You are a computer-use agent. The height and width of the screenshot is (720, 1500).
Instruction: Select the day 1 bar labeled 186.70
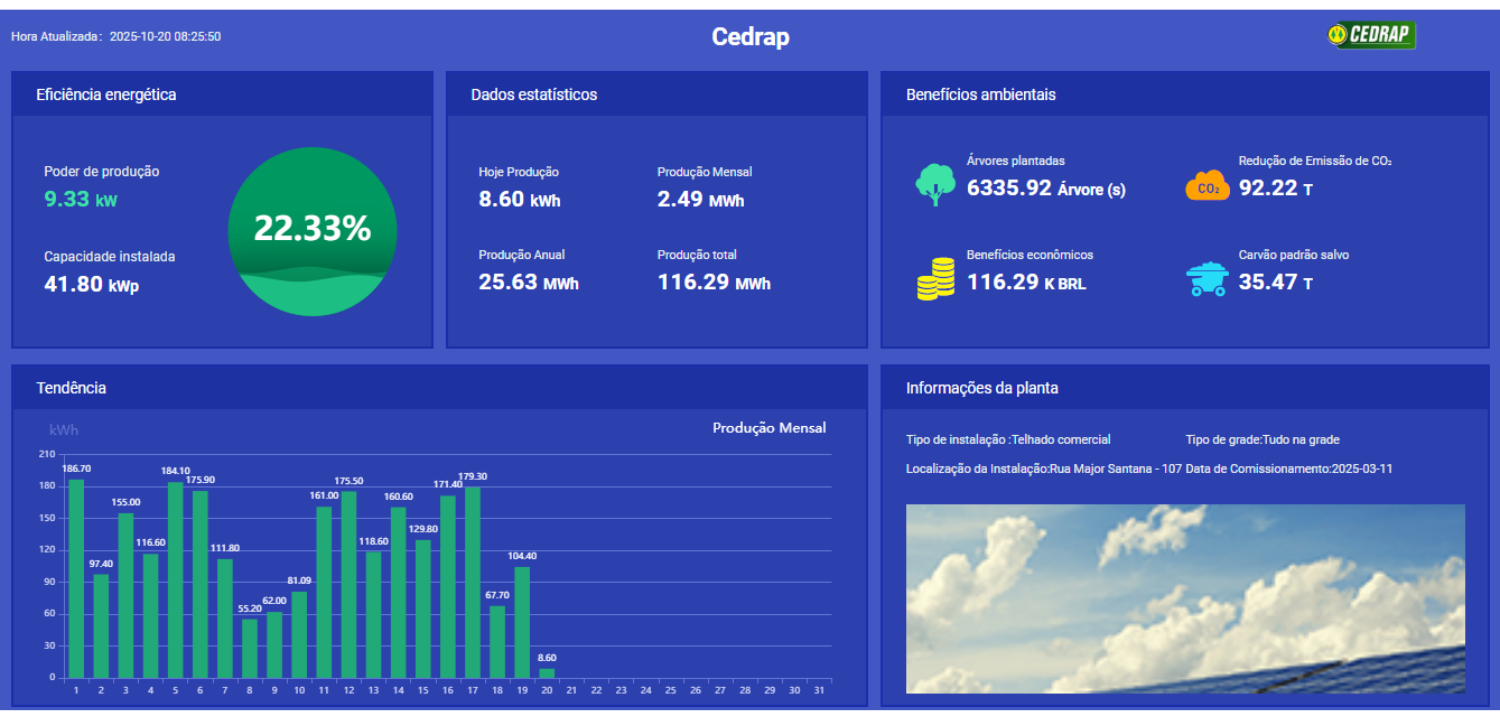(x=76, y=579)
